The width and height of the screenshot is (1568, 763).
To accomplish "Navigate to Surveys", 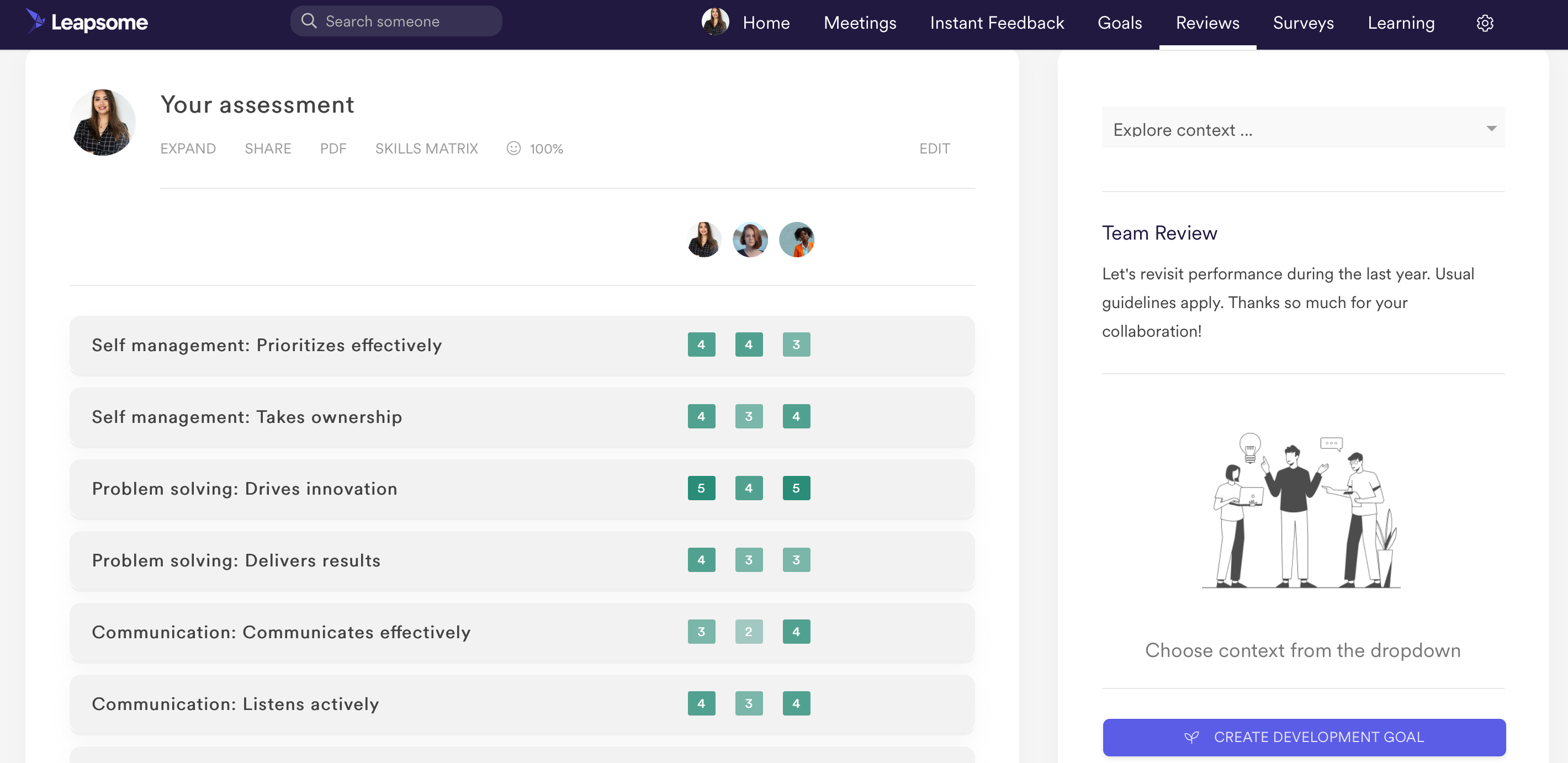I will 1303,23.
